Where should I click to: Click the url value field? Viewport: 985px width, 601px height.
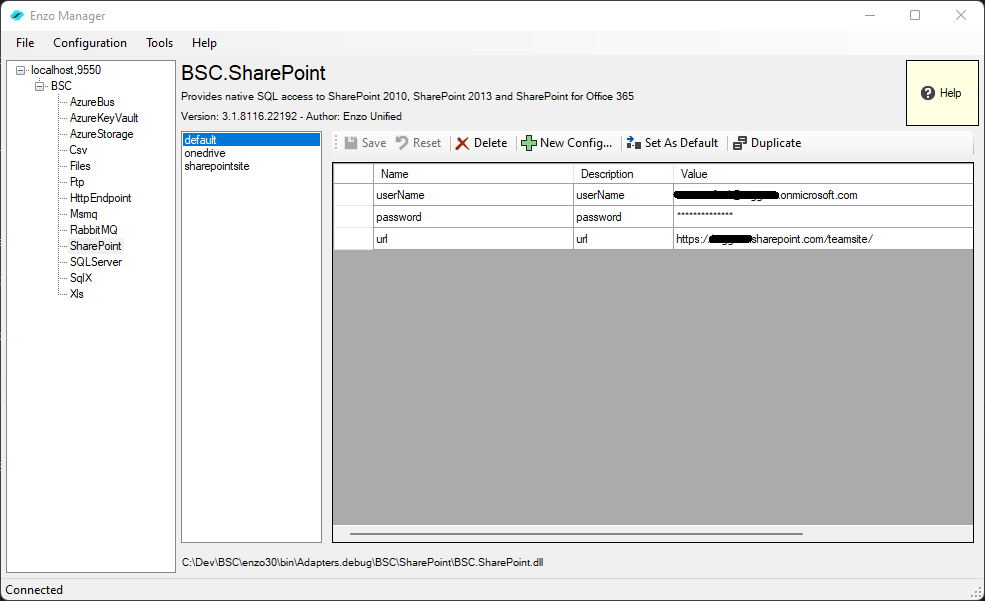click(x=823, y=239)
